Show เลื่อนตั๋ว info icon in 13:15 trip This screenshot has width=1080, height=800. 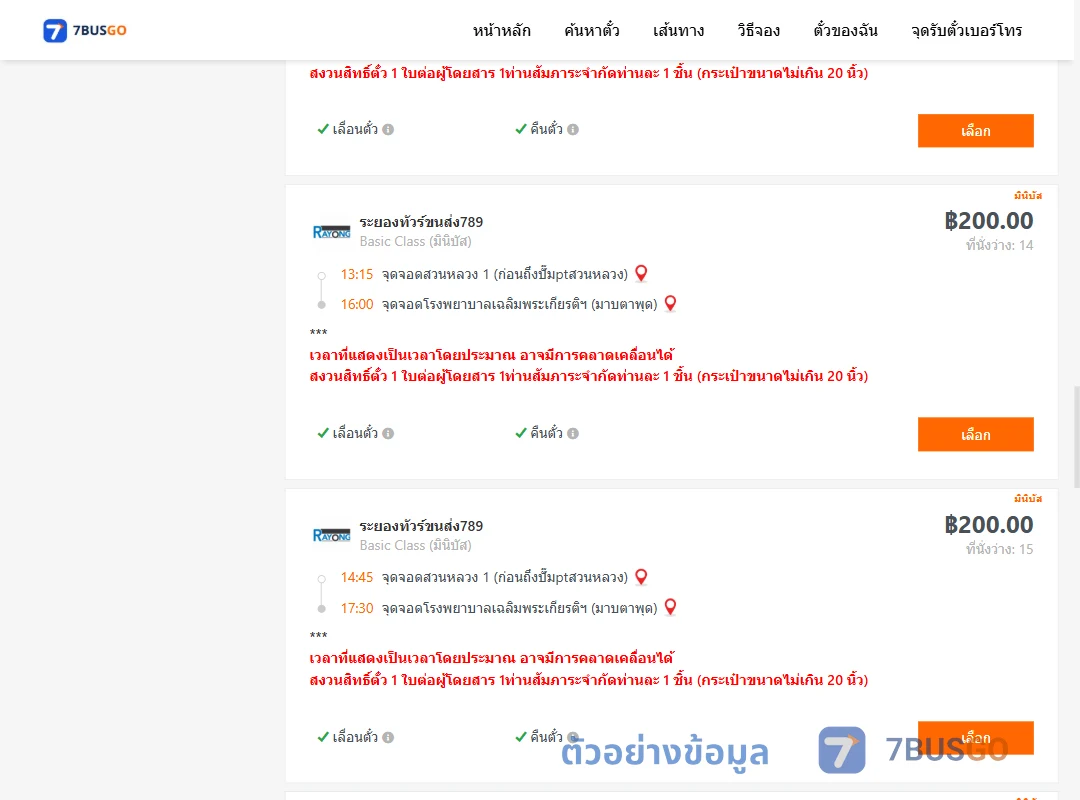coord(388,433)
